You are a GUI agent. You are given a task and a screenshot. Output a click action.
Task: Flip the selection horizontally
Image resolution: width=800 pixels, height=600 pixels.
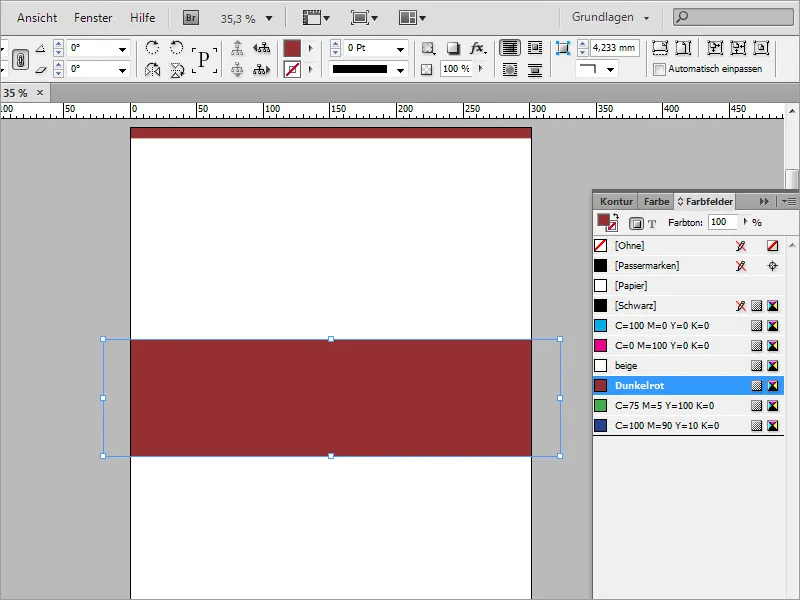point(152,69)
